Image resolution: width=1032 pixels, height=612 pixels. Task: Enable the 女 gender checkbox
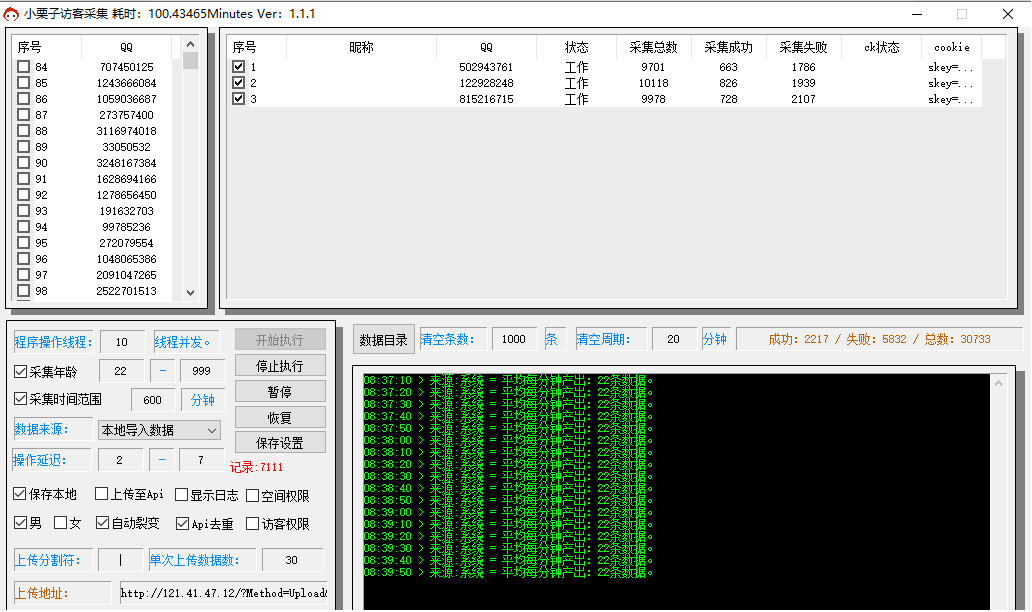[x=60, y=523]
